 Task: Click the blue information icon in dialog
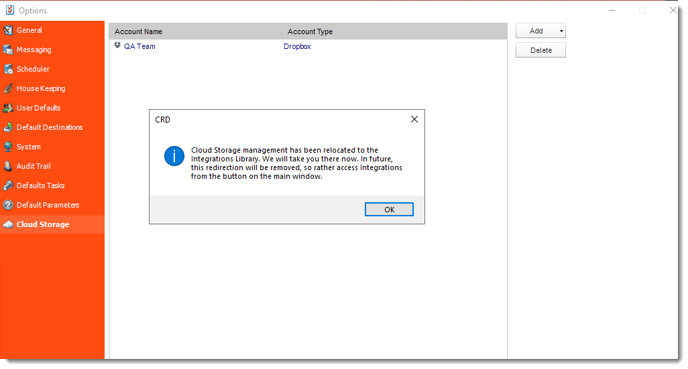pos(174,156)
